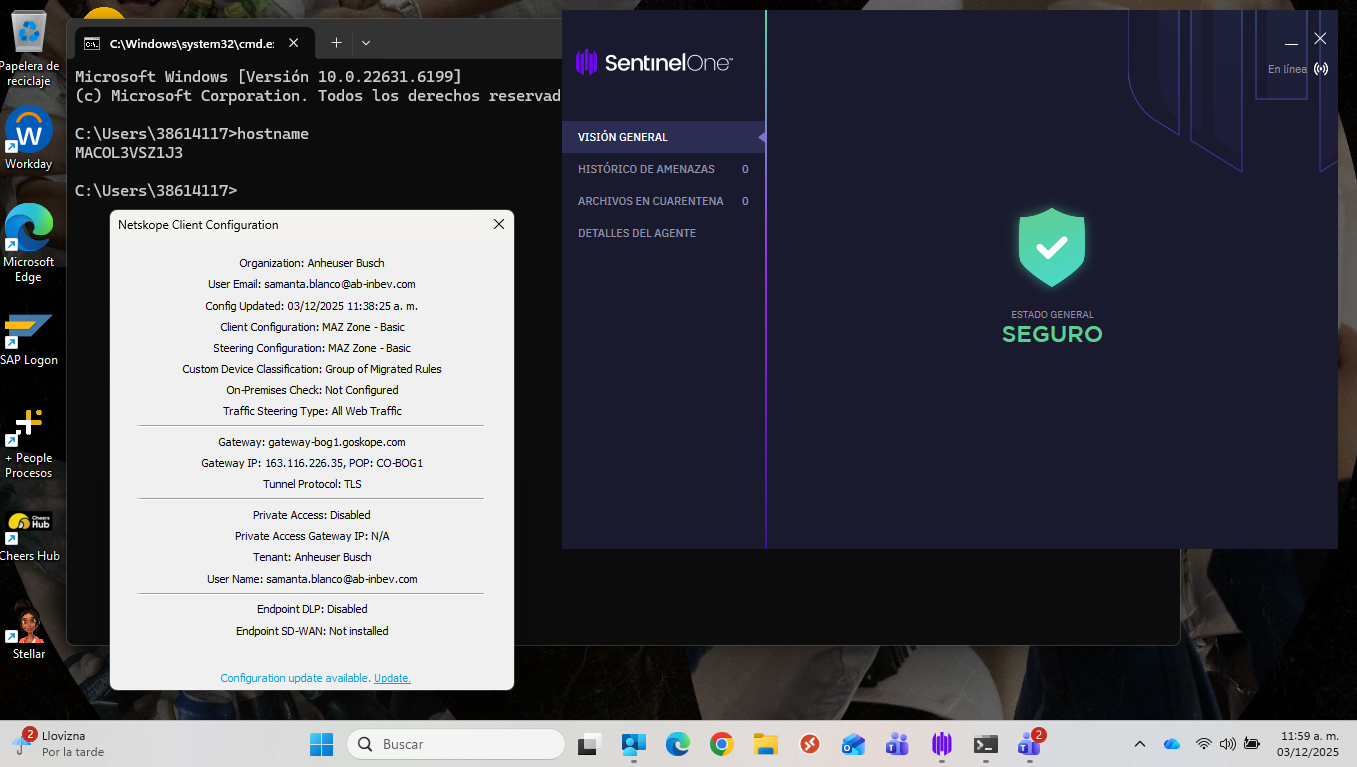Click the Config Updated timestamp line
Viewport: 1357px width, 767px height.
coord(311,306)
